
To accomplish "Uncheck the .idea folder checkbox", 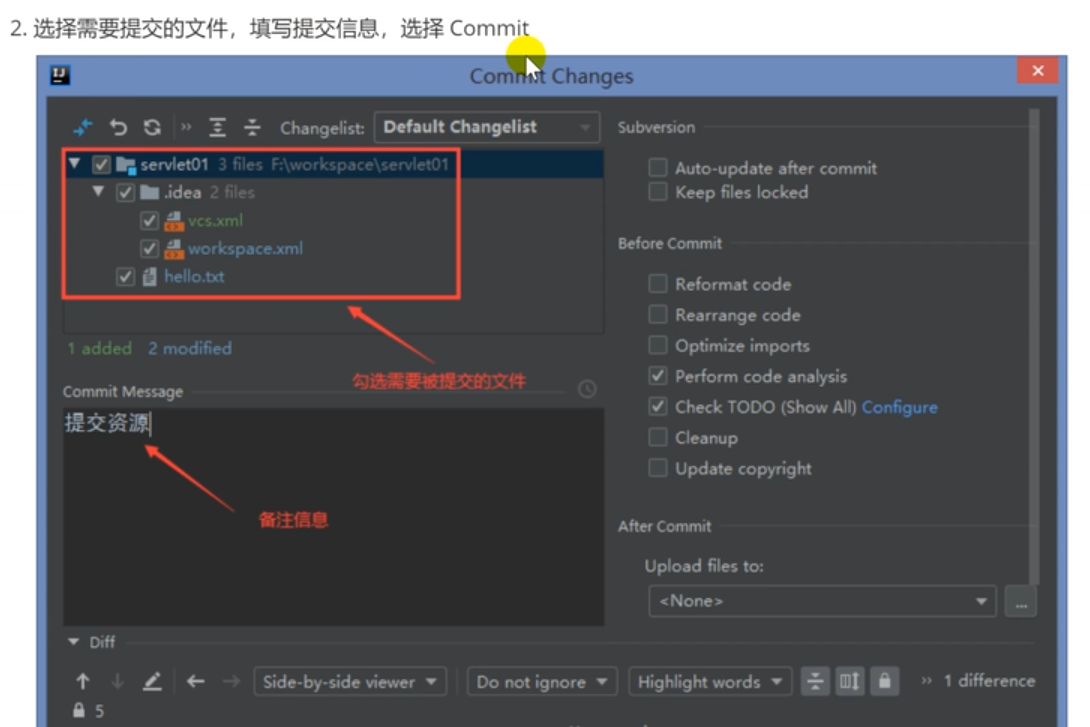I will (x=125, y=193).
